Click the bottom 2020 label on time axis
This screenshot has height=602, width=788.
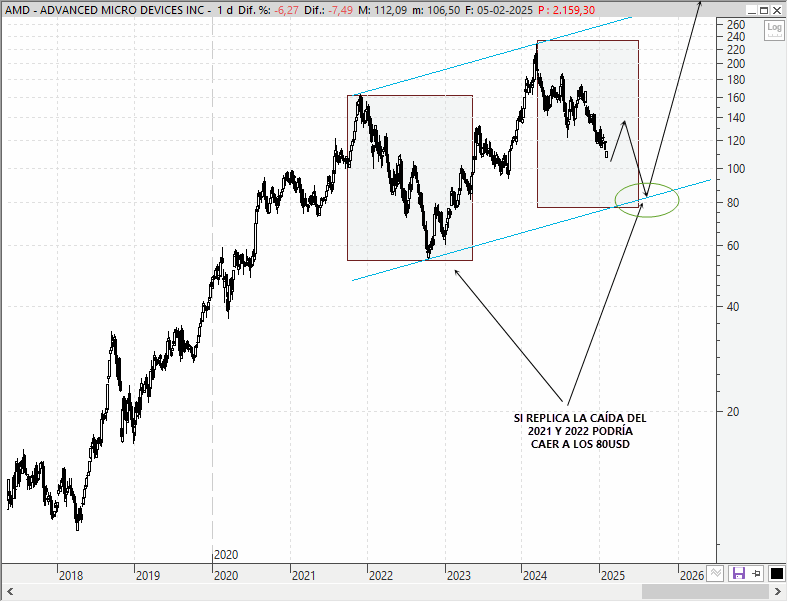[x=226, y=575]
